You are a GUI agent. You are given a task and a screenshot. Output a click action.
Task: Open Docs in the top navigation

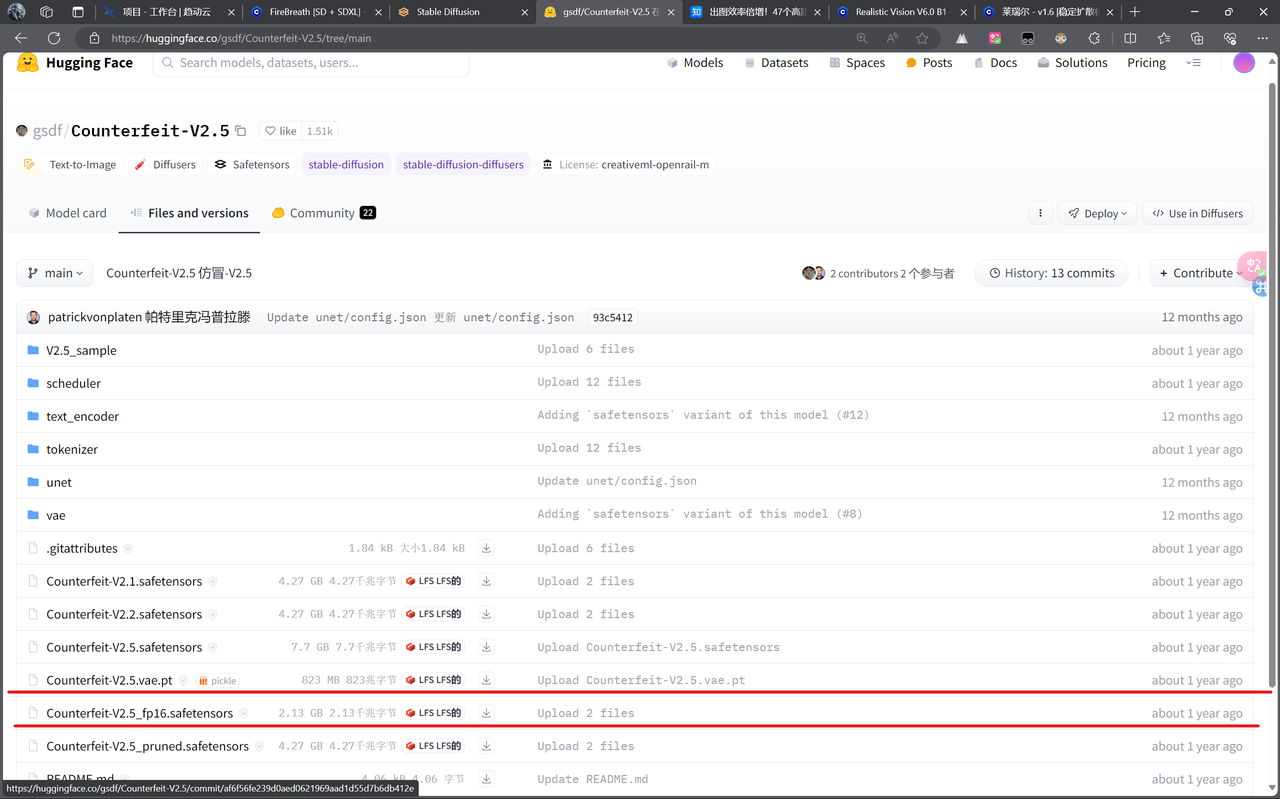pyautogui.click(x=995, y=62)
